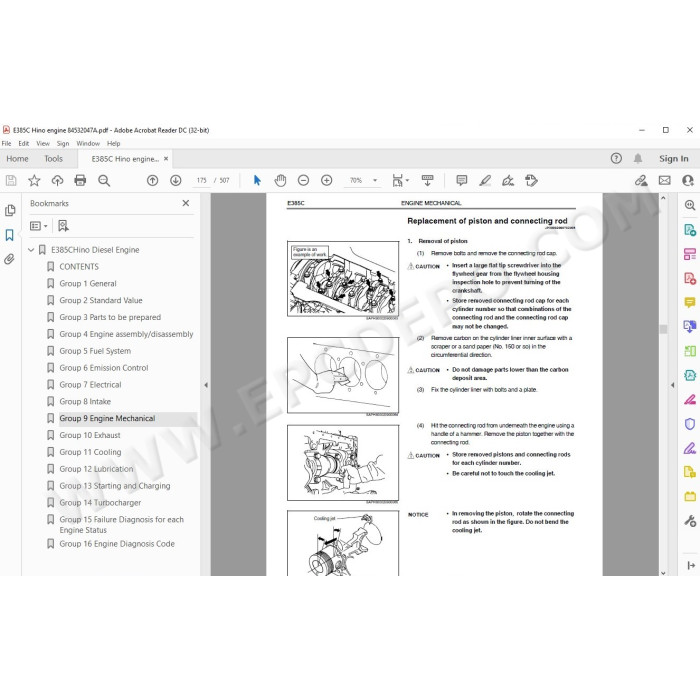
Task: Click the vertical scrollbar thumb
Action: [x=663, y=329]
